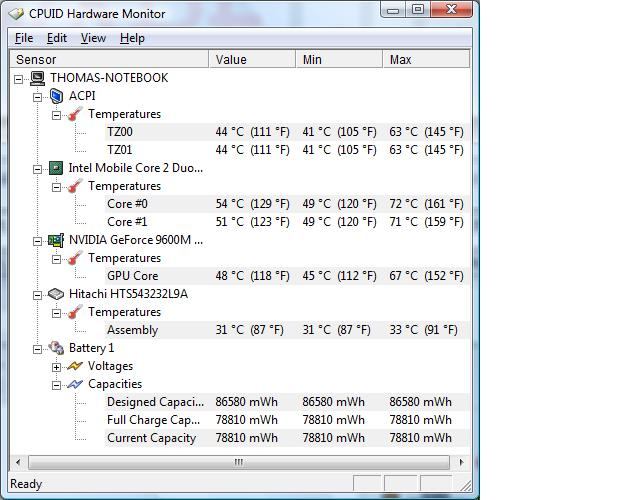Close the Hardware Monitor window

pyautogui.click(x=451, y=9)
